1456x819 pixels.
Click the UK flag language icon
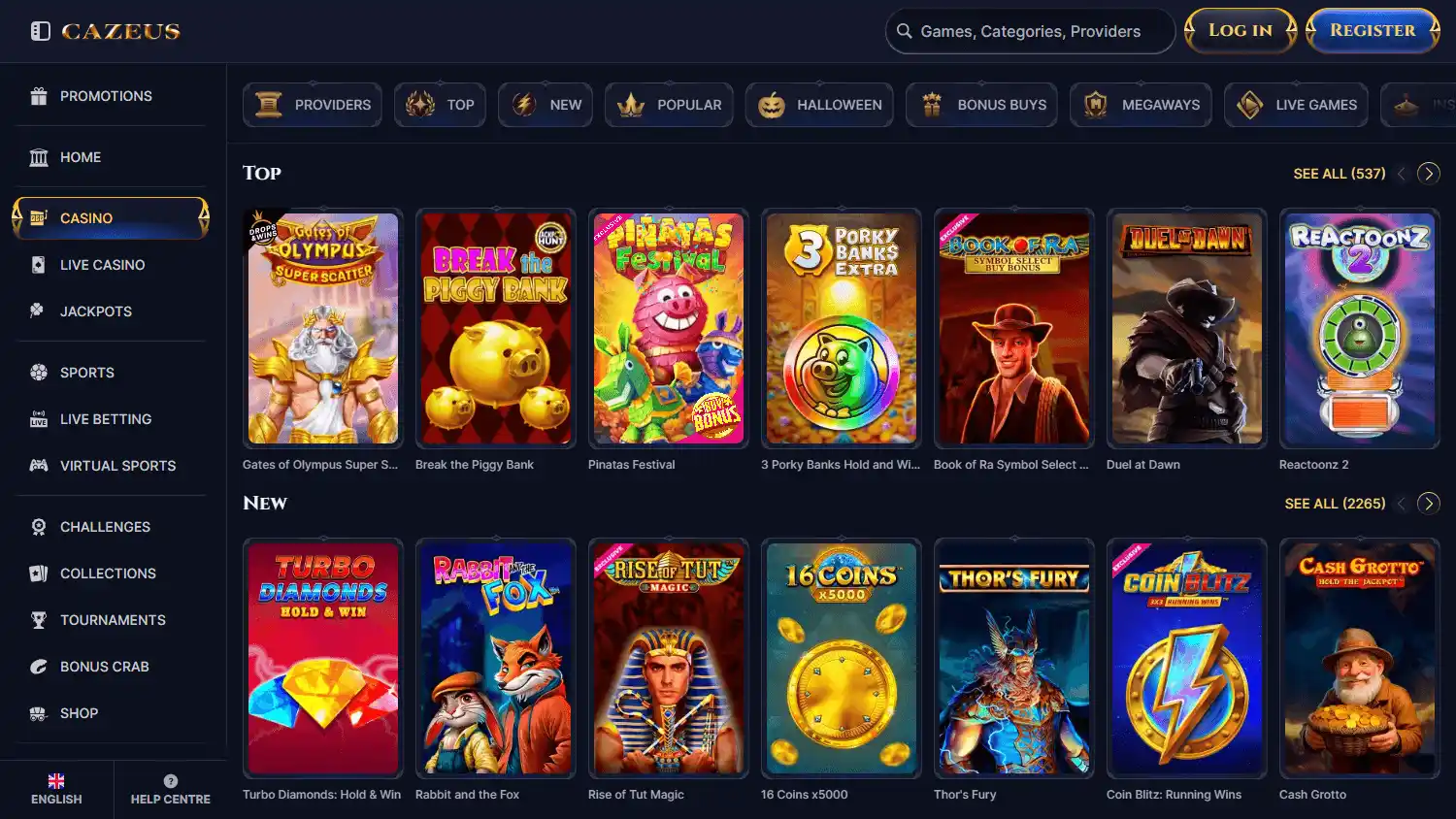click(x=56, y=781)
